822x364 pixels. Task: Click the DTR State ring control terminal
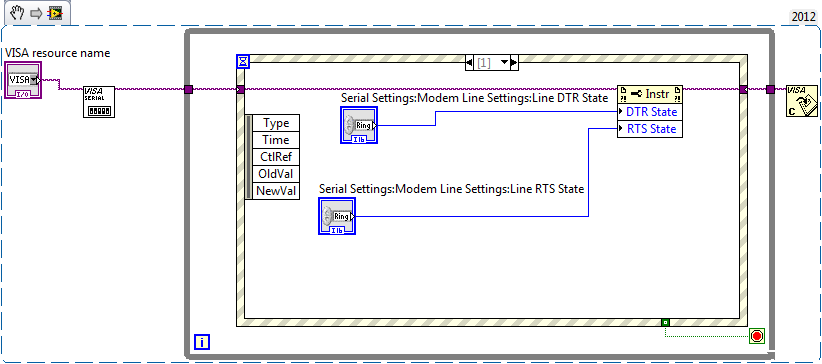pyautogui.click(x=359, y=125)
